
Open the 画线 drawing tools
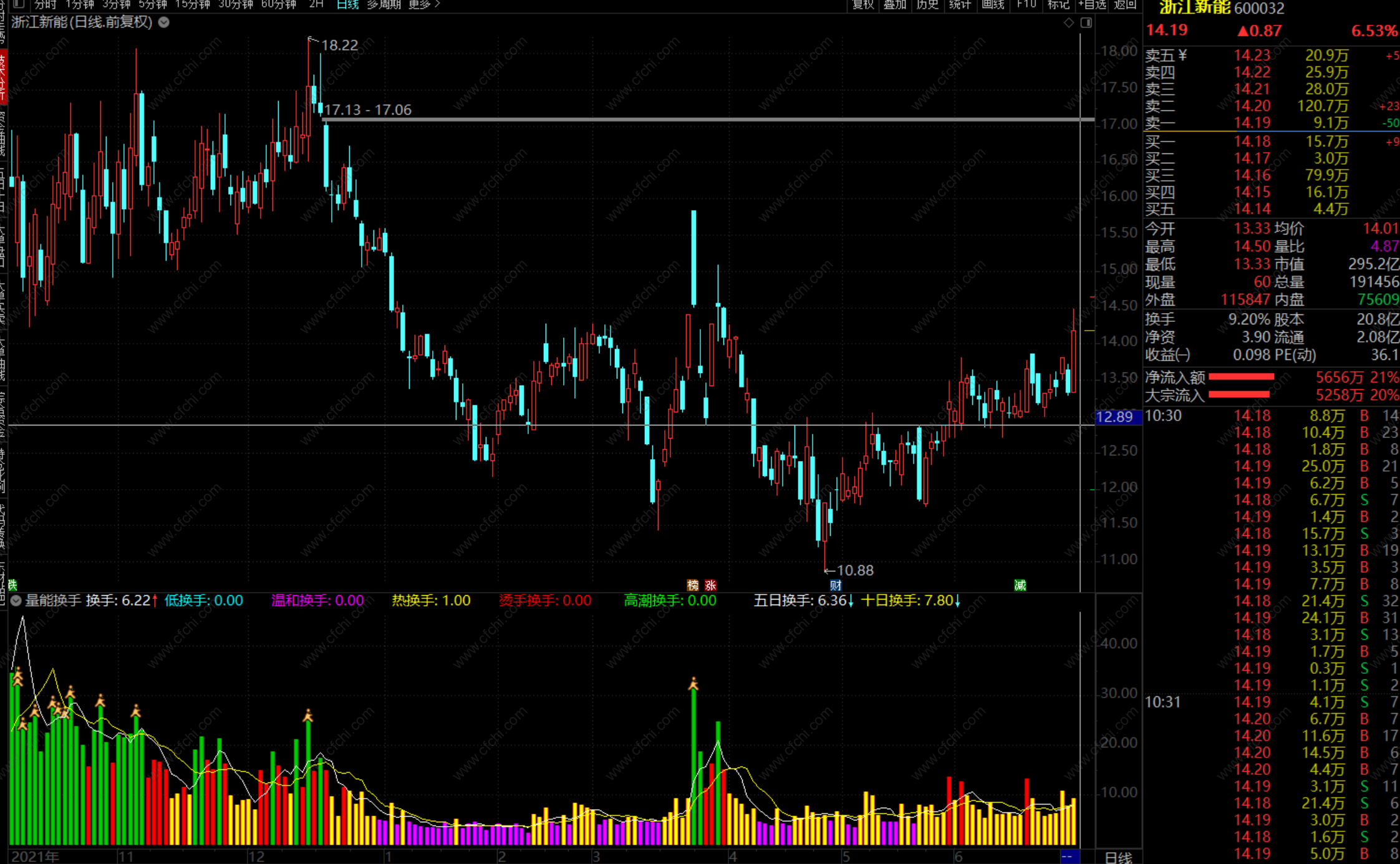993,4
